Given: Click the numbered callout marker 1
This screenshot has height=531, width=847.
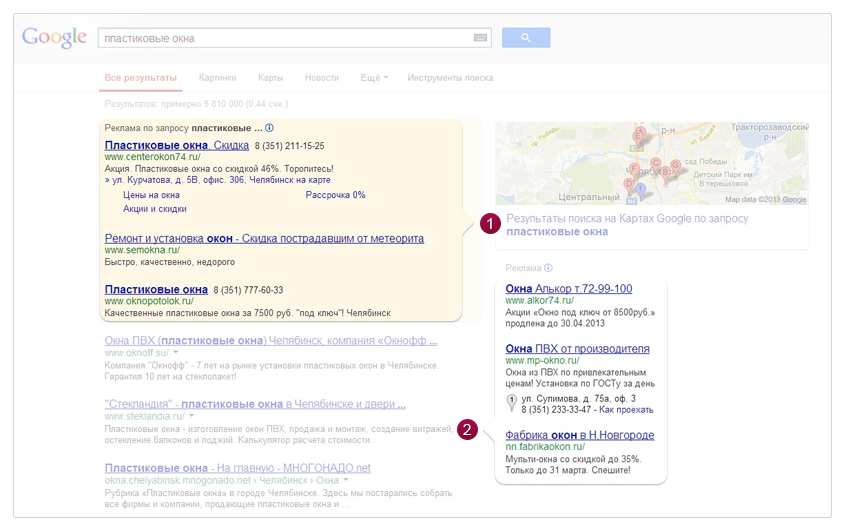Looking at the screenshot, I should [489, 224].
